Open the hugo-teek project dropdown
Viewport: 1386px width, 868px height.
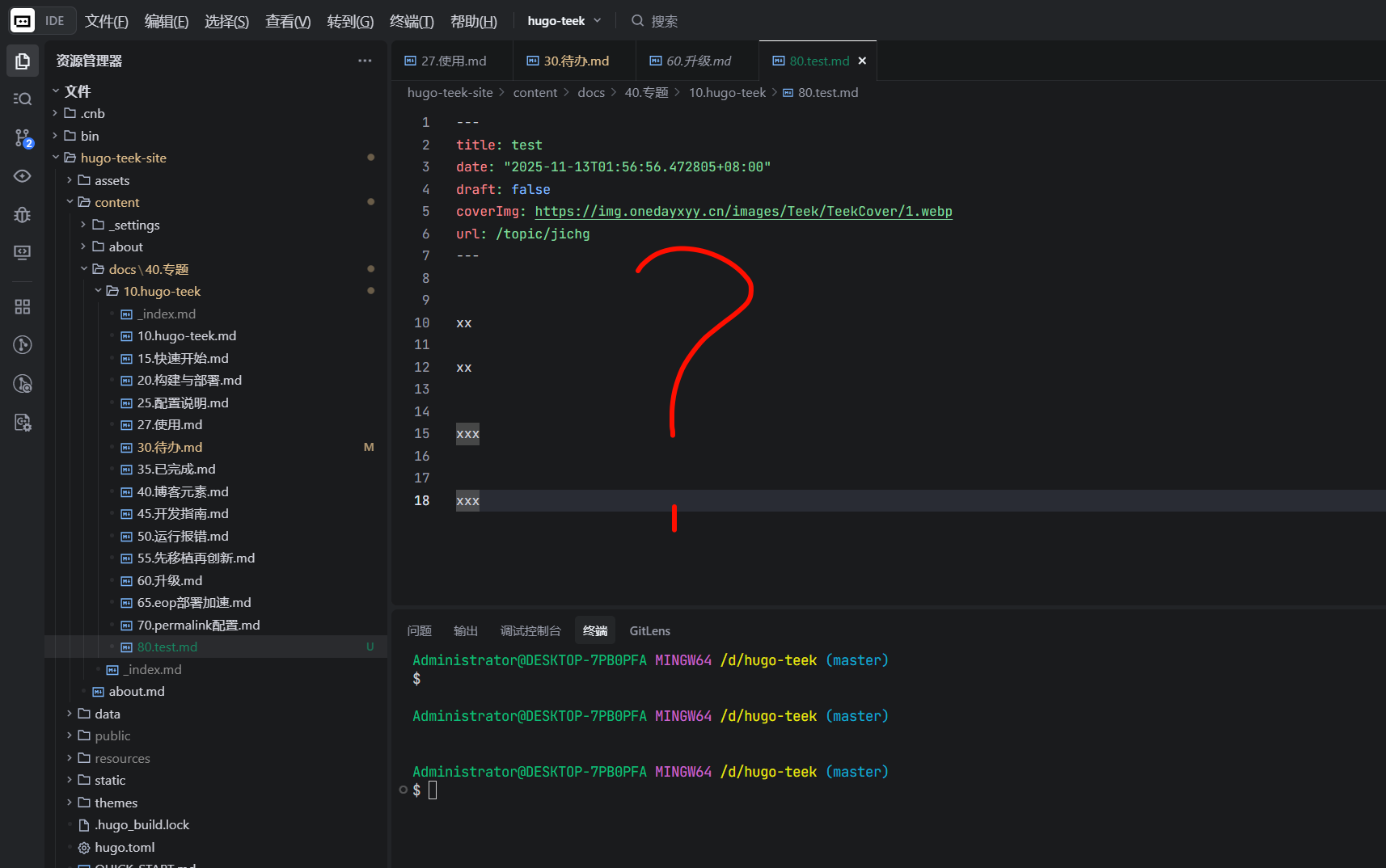click(x=564, y=21)
